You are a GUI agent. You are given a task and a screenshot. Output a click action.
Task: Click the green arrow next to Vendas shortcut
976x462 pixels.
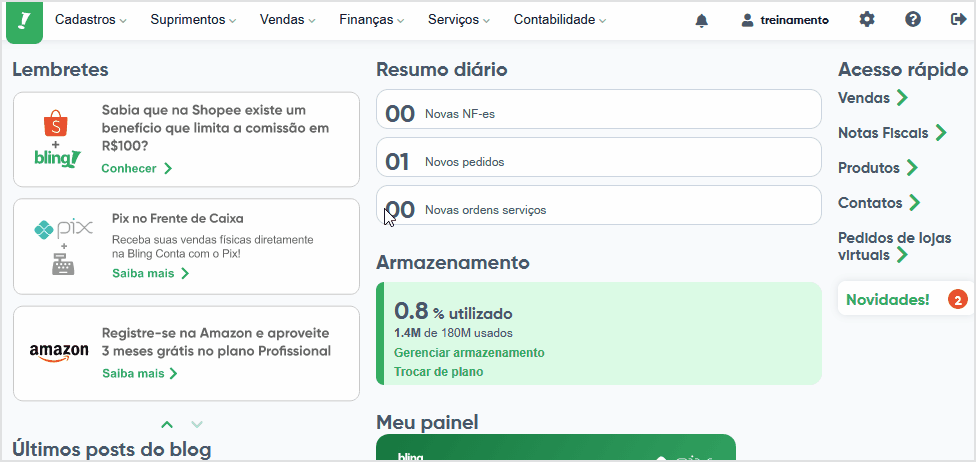tap(902, 98)
